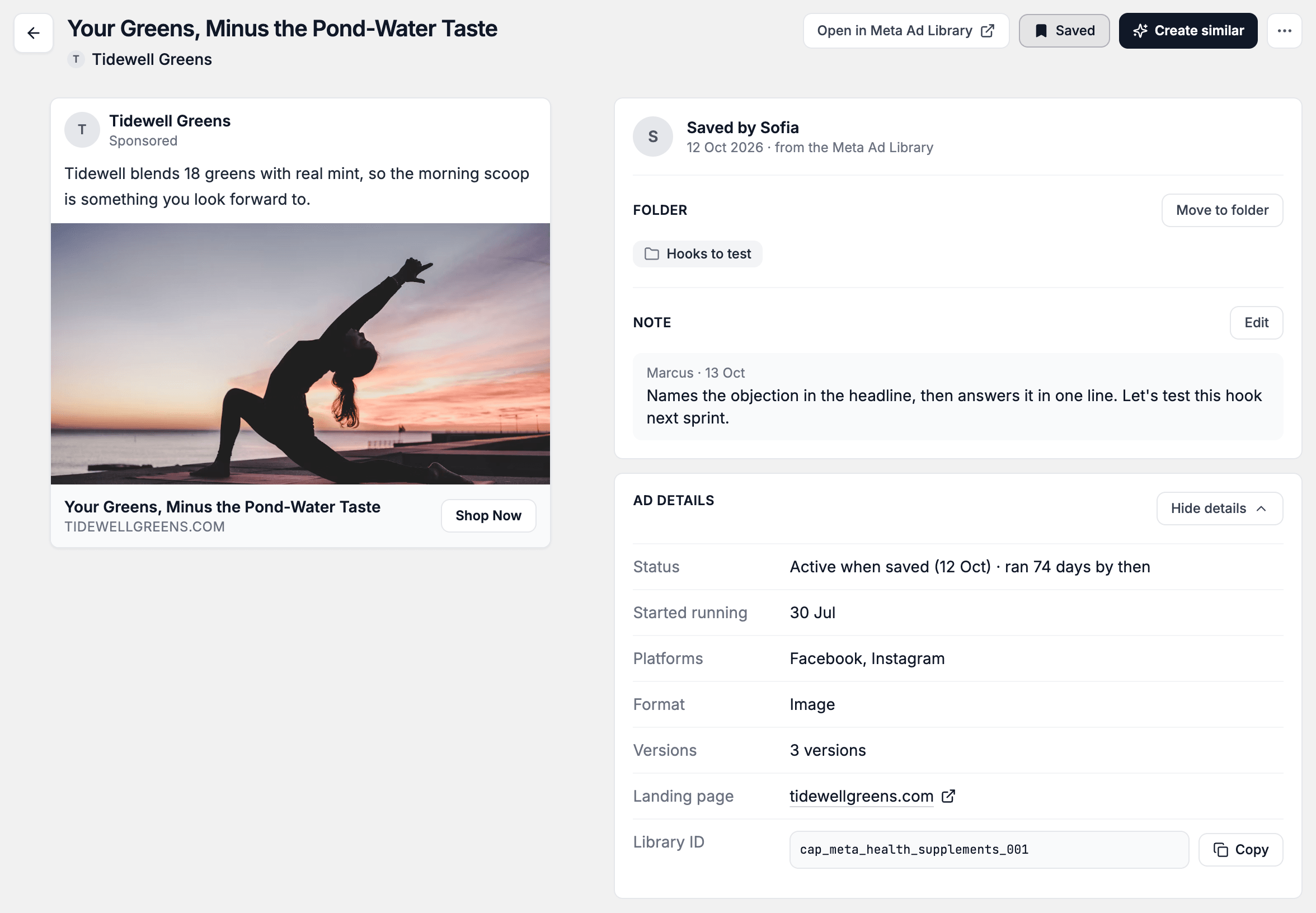Click the ad headline above TIDEWELLGREENS.COM
The height and width of the screenshot is (913, 1316).
222,507
